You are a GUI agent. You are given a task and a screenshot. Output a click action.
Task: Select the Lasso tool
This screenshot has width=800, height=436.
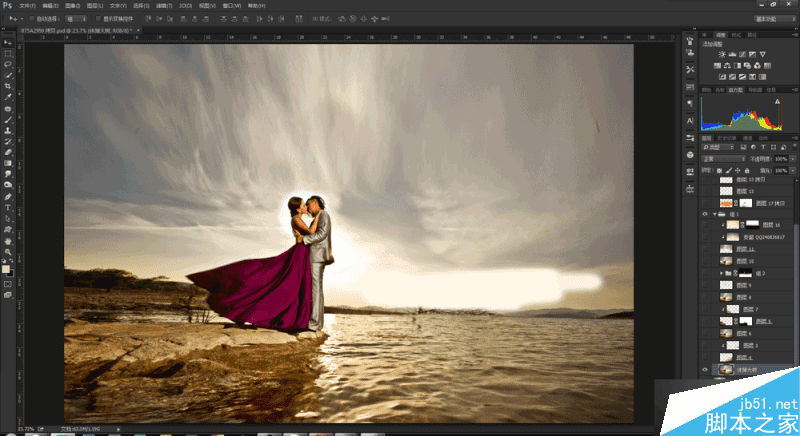coord(8,65)
